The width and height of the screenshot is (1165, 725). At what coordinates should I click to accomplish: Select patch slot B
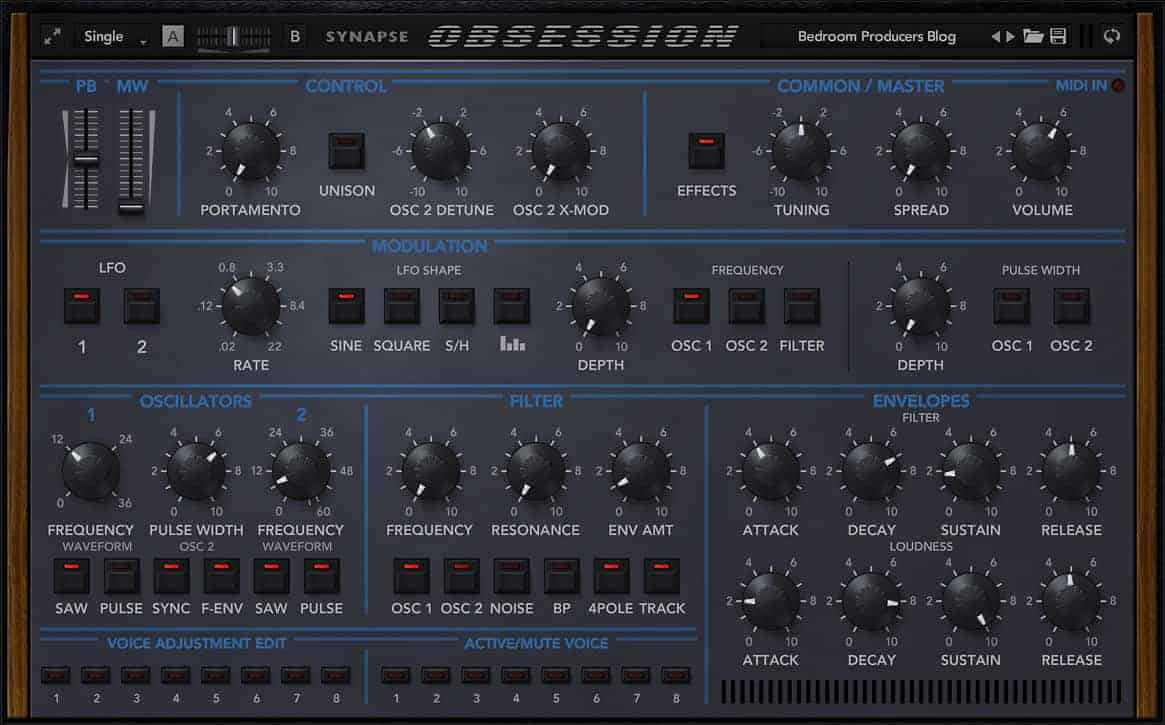point(294,36)
